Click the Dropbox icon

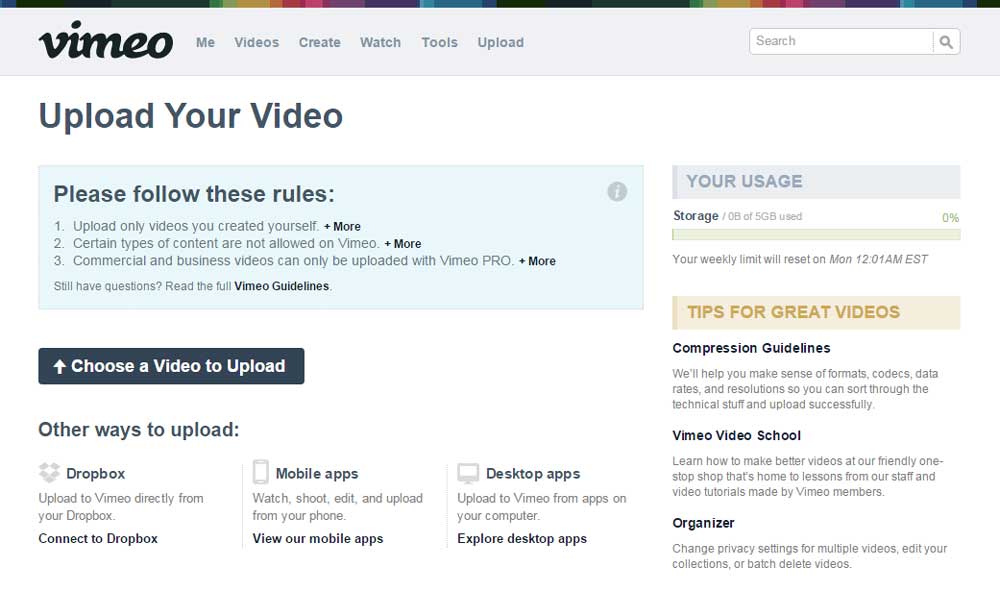tap(50, 473)
